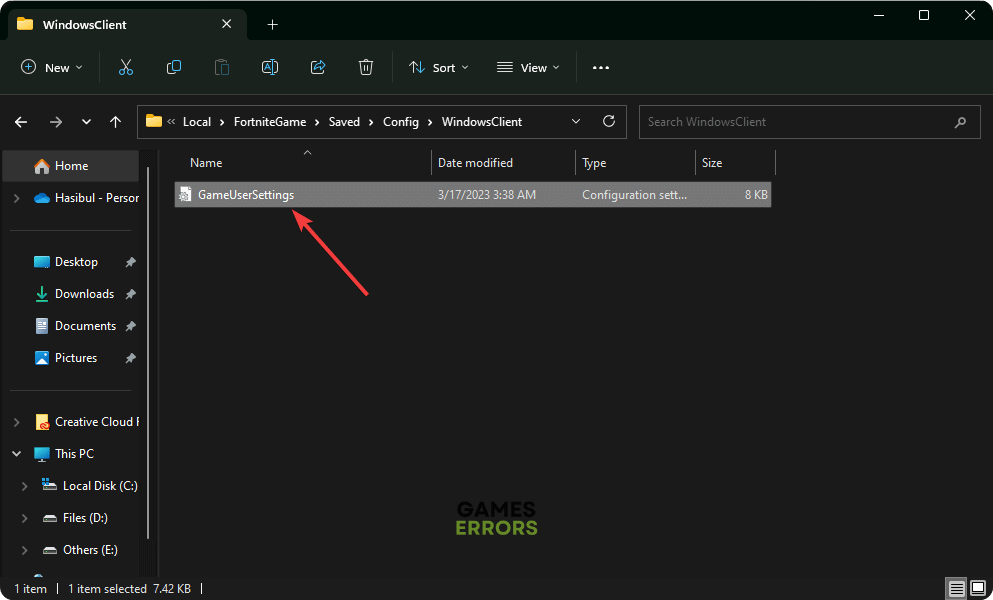Click the Share icon in toolbar
This screenshot has height=600, width=993.
pos(318,67)
